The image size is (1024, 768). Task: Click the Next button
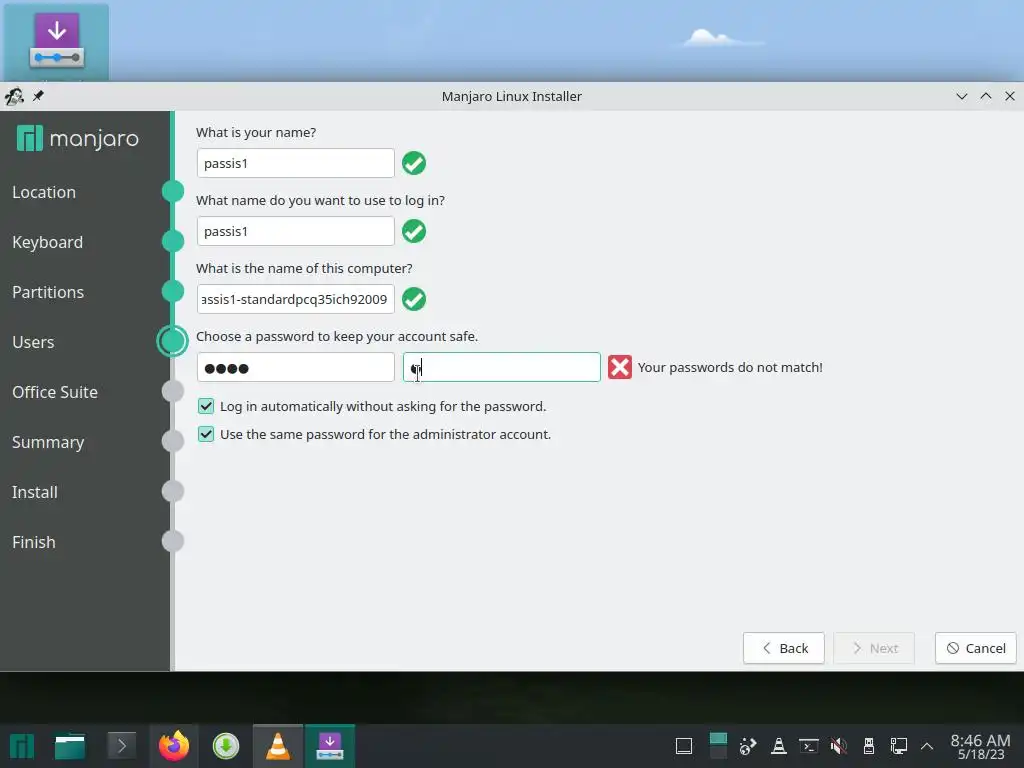874,648
